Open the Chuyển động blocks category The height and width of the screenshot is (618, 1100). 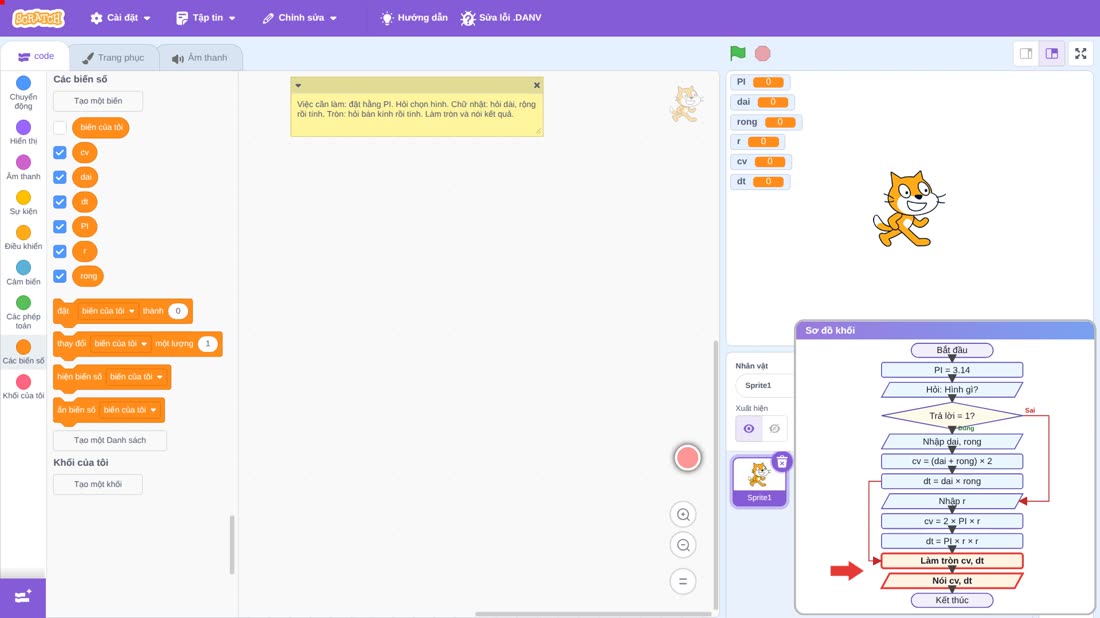click(23, 93)
